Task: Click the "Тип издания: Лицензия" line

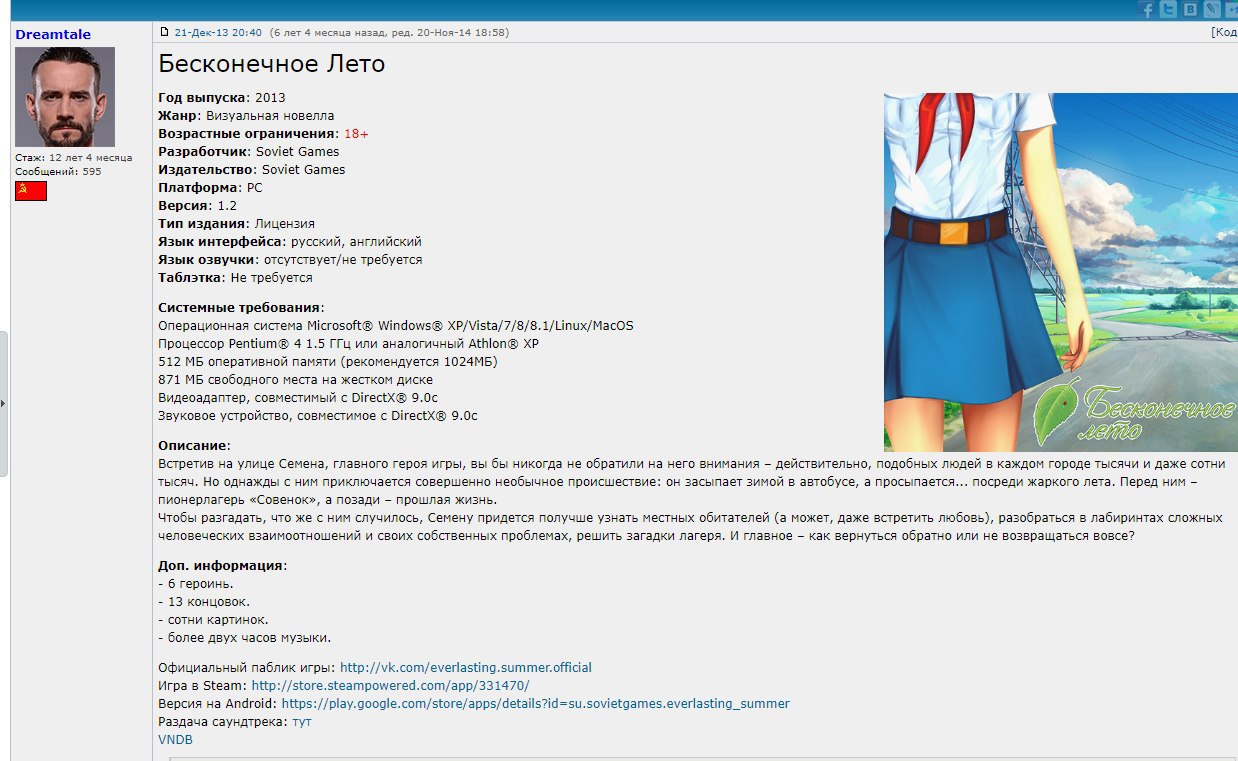Action: 237,223
